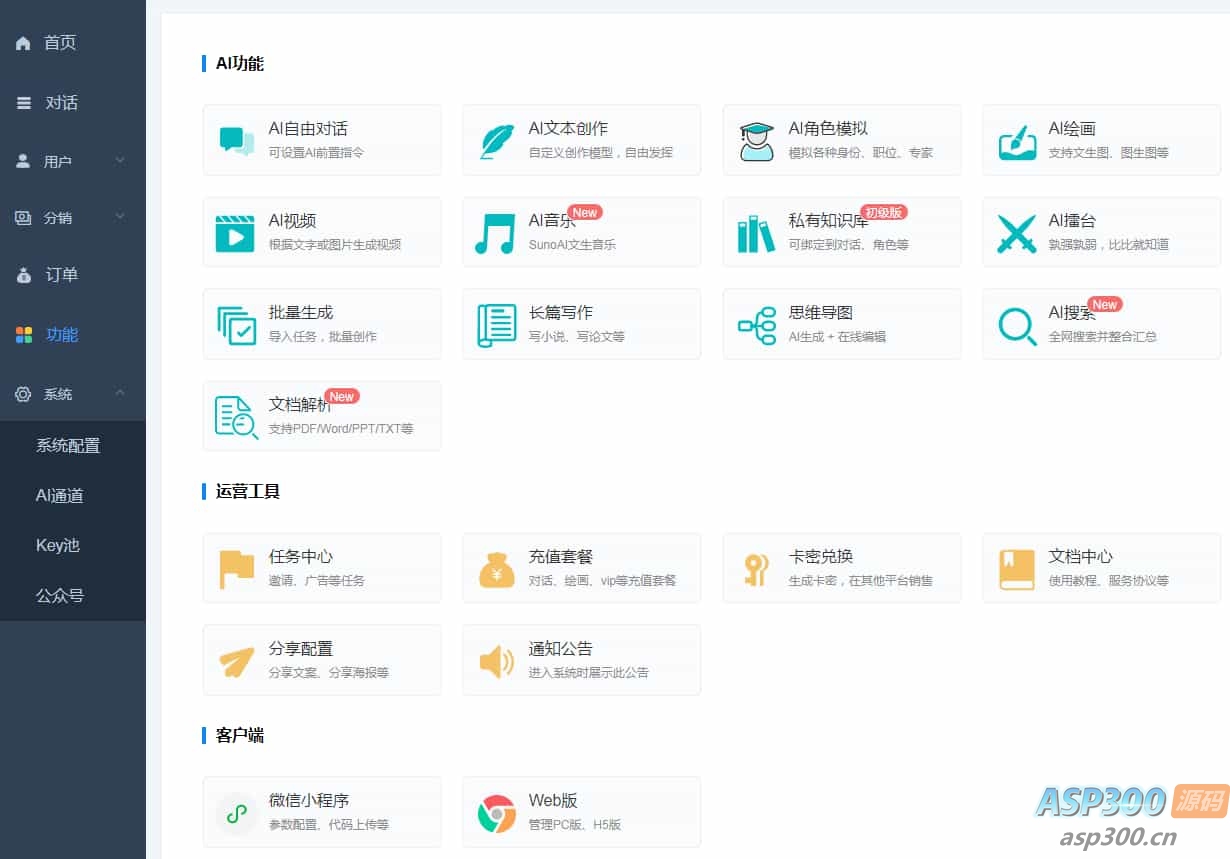Image resolution: width=1230 pixels, height=859 pixels.
Task: Open the AI视频 video generation icon
Action: point(236,231)
